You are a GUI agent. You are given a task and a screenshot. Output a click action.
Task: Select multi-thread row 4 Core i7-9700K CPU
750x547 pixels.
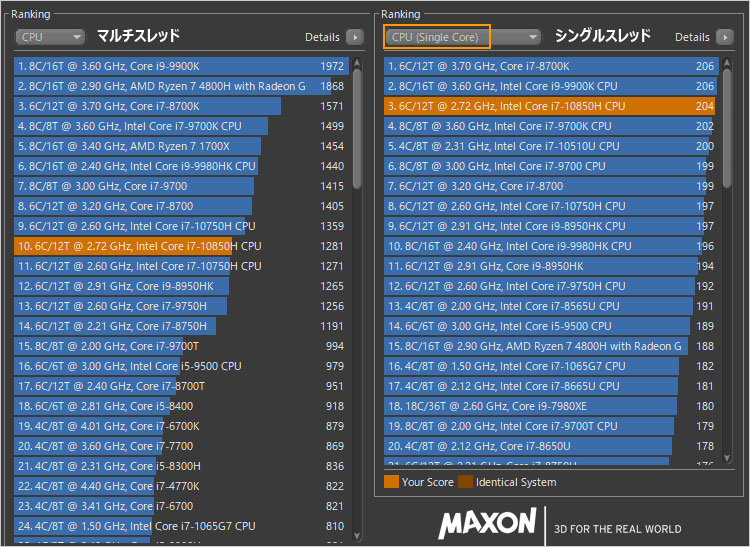(x=182, y=126)
